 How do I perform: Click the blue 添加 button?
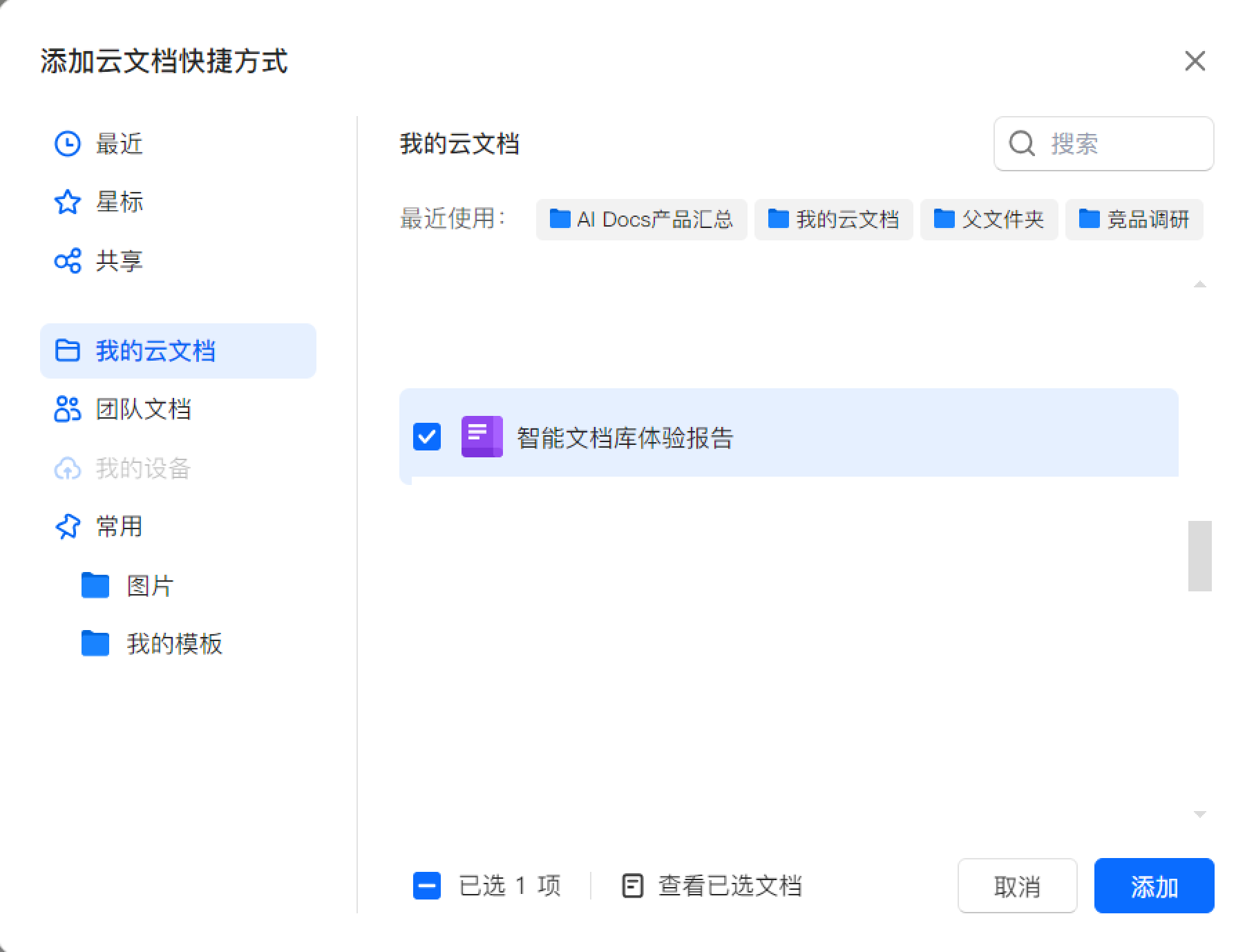pos(1154,886)
